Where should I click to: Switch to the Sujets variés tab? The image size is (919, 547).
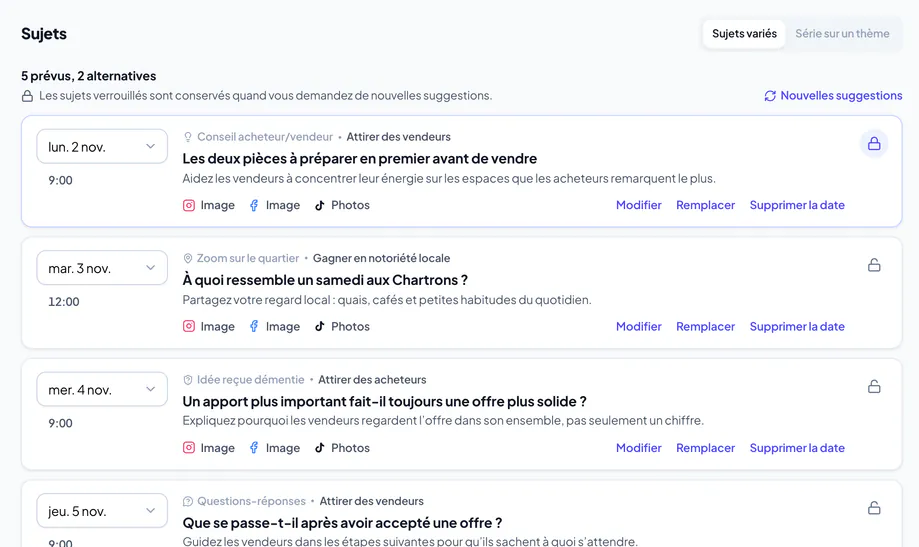pos(744,33)
